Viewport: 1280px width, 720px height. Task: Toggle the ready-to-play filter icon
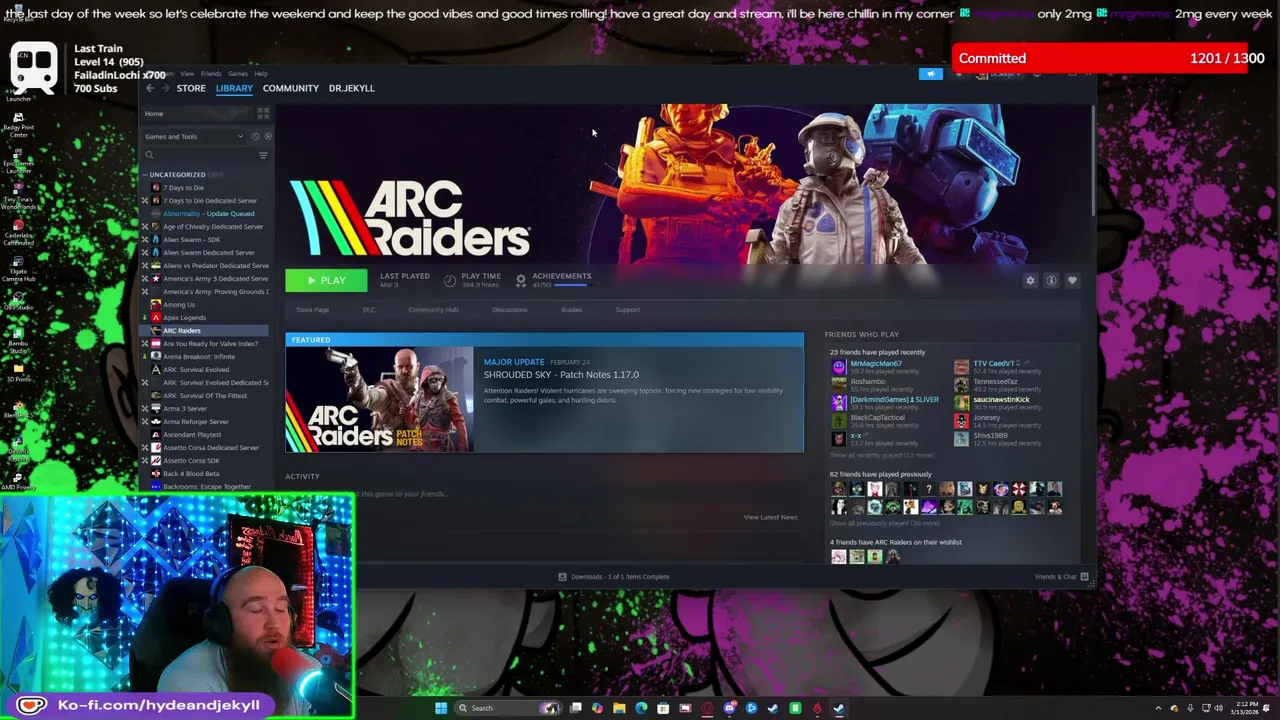pos(267,136)
